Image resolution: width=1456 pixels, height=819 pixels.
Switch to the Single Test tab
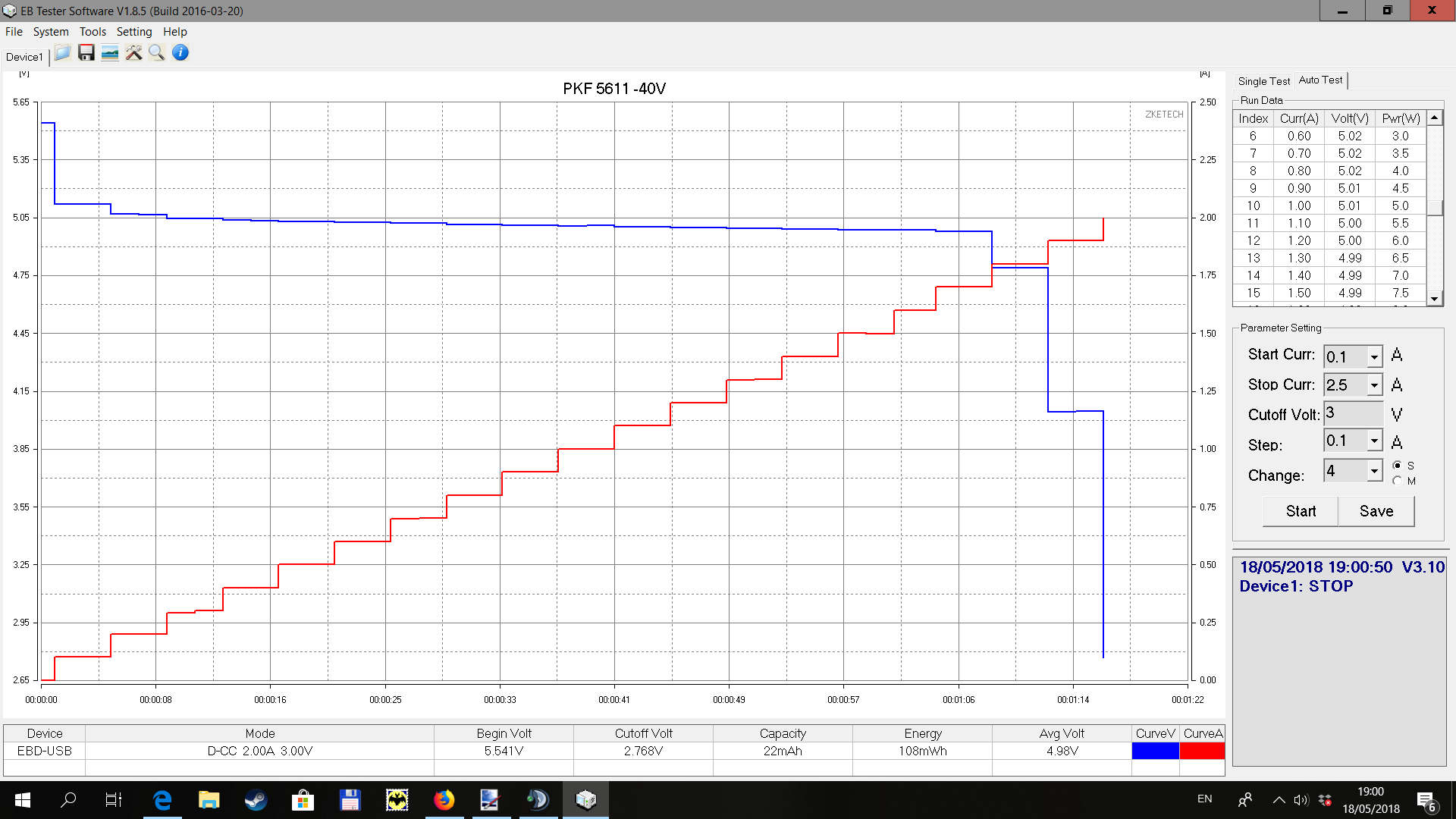1263,81
